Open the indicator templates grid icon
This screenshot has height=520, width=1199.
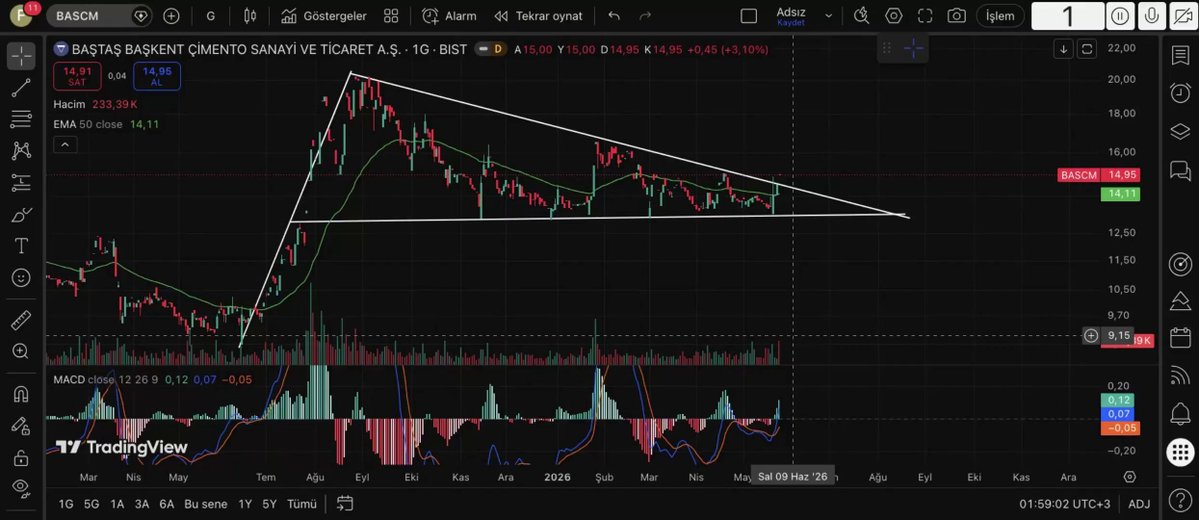tap(391, 16)
